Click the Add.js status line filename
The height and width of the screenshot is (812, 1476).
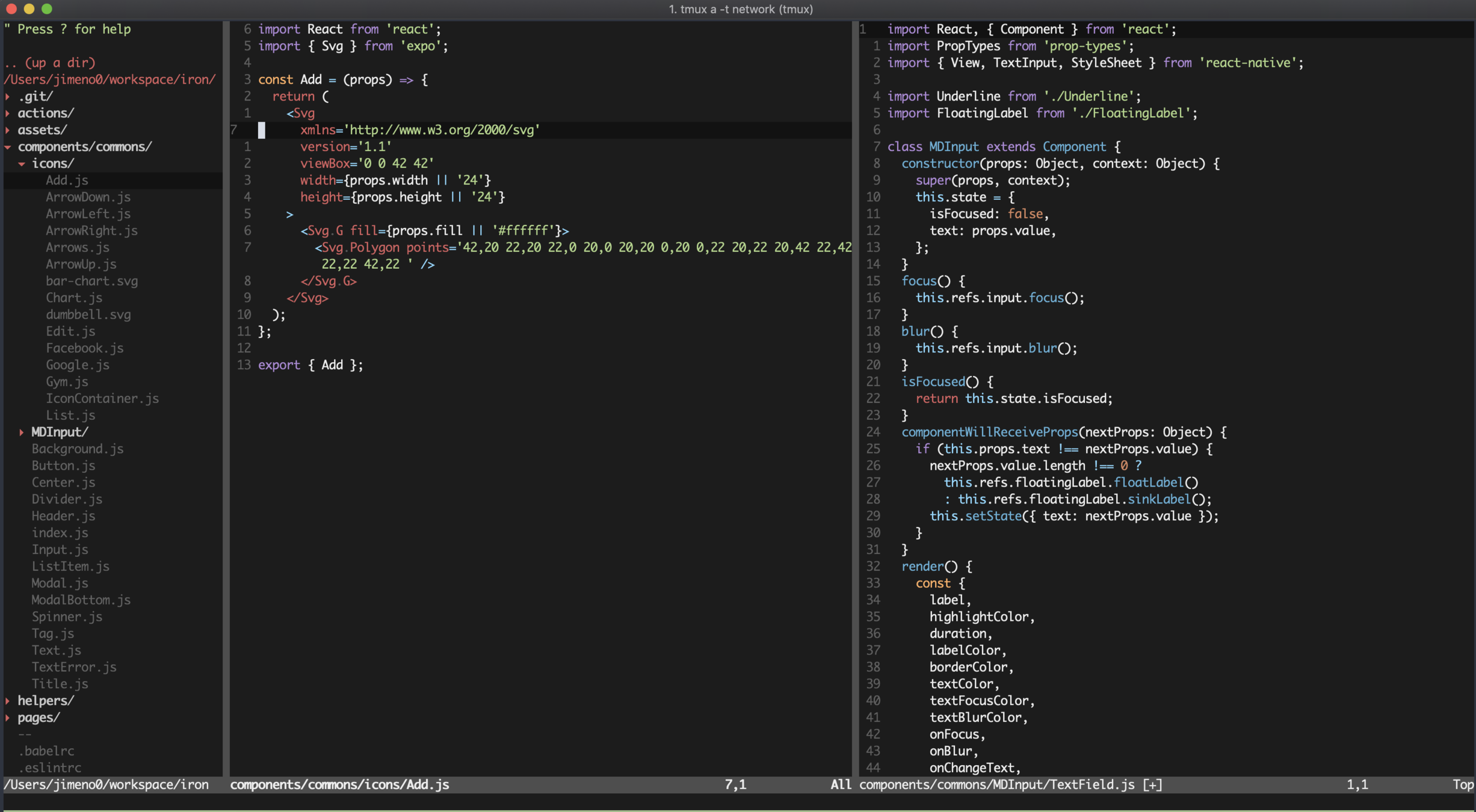tap(339, 784)
